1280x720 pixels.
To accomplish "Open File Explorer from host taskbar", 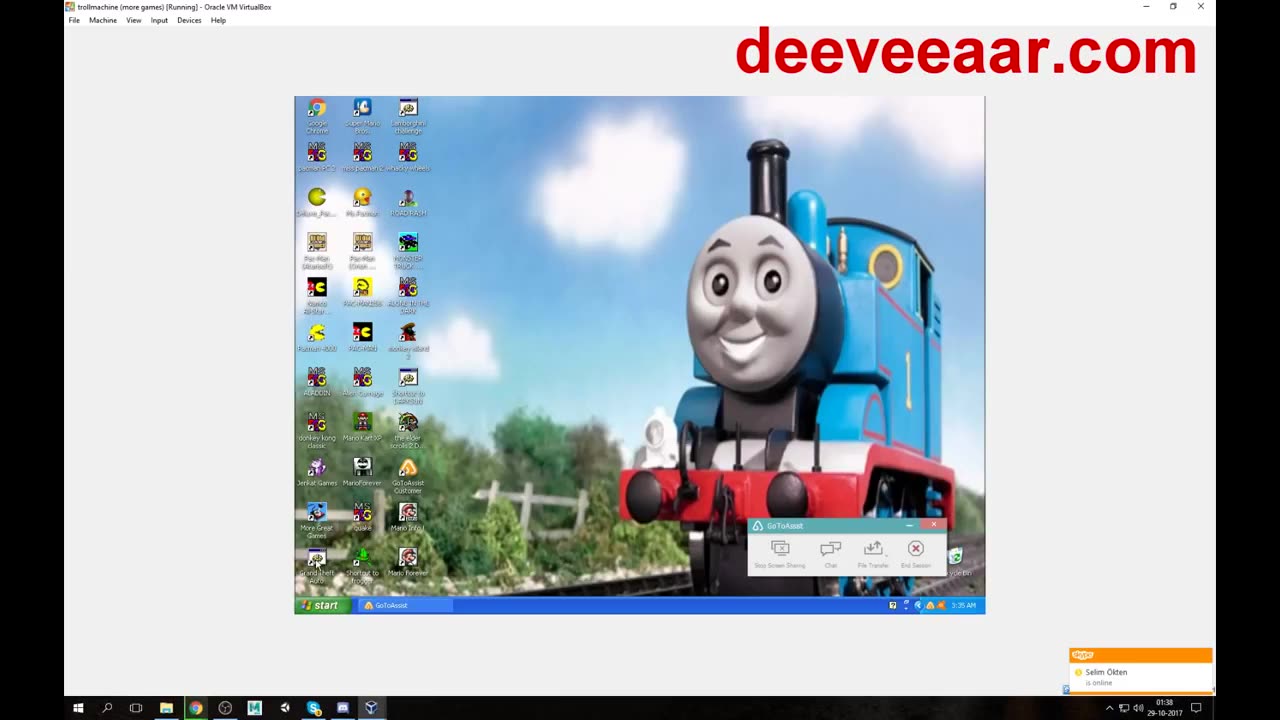I will click(x=166, y=708).
